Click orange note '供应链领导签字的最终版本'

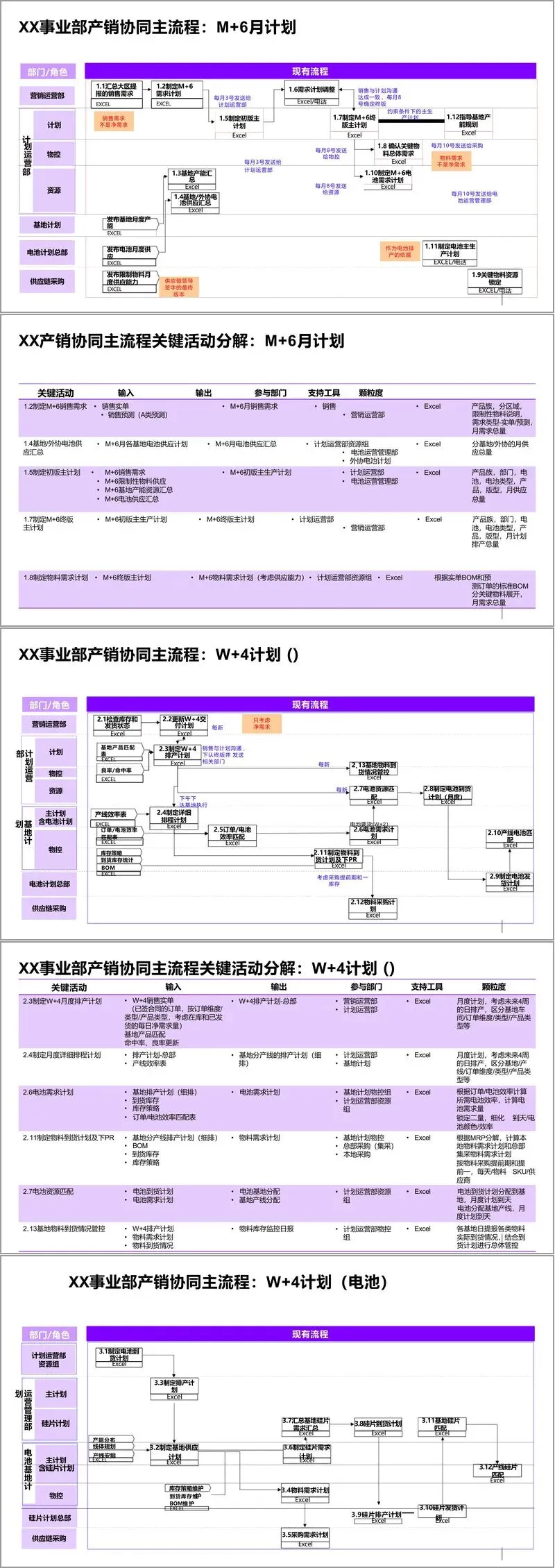pos(178,287)
